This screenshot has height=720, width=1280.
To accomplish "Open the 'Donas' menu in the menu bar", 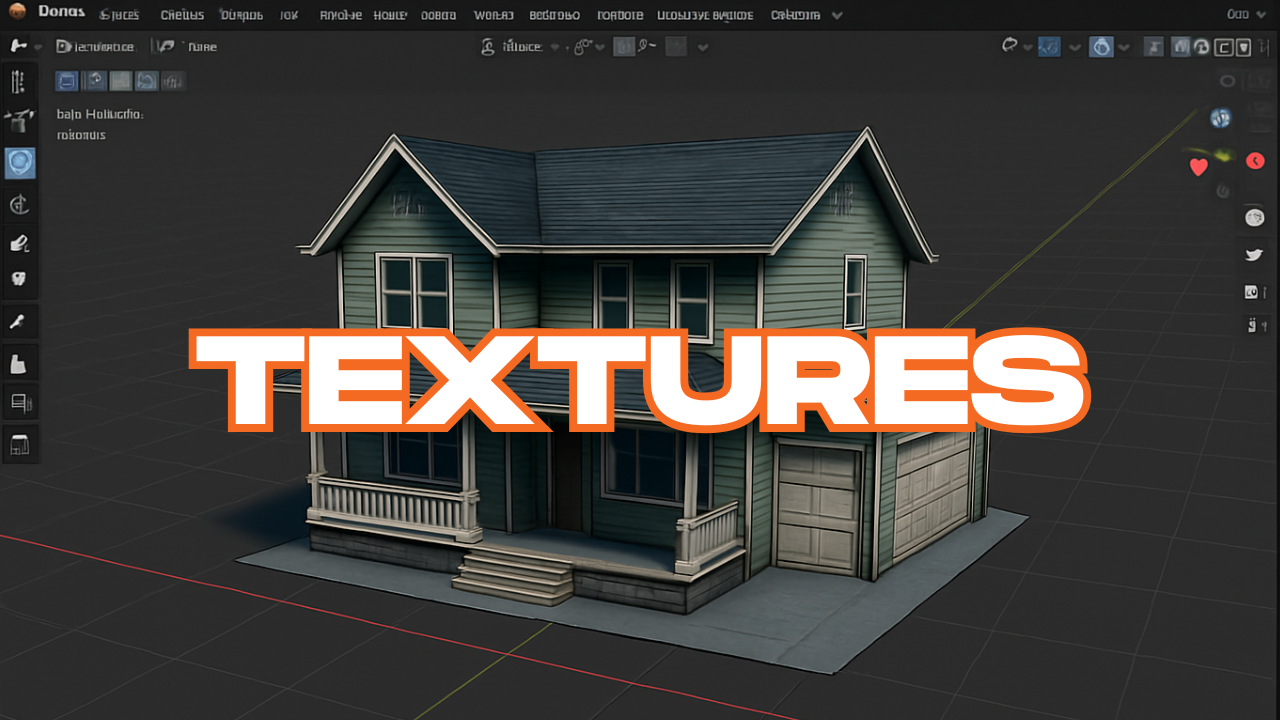I will tap(61, 14).
